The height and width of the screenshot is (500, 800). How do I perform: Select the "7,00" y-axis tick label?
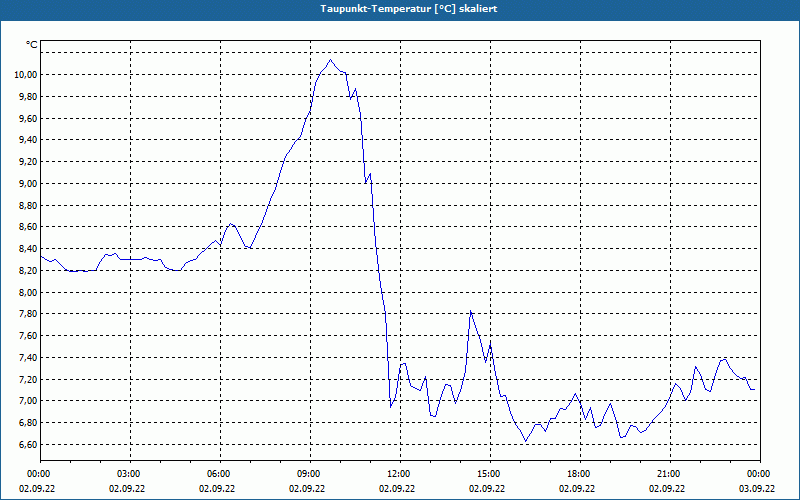28,401
